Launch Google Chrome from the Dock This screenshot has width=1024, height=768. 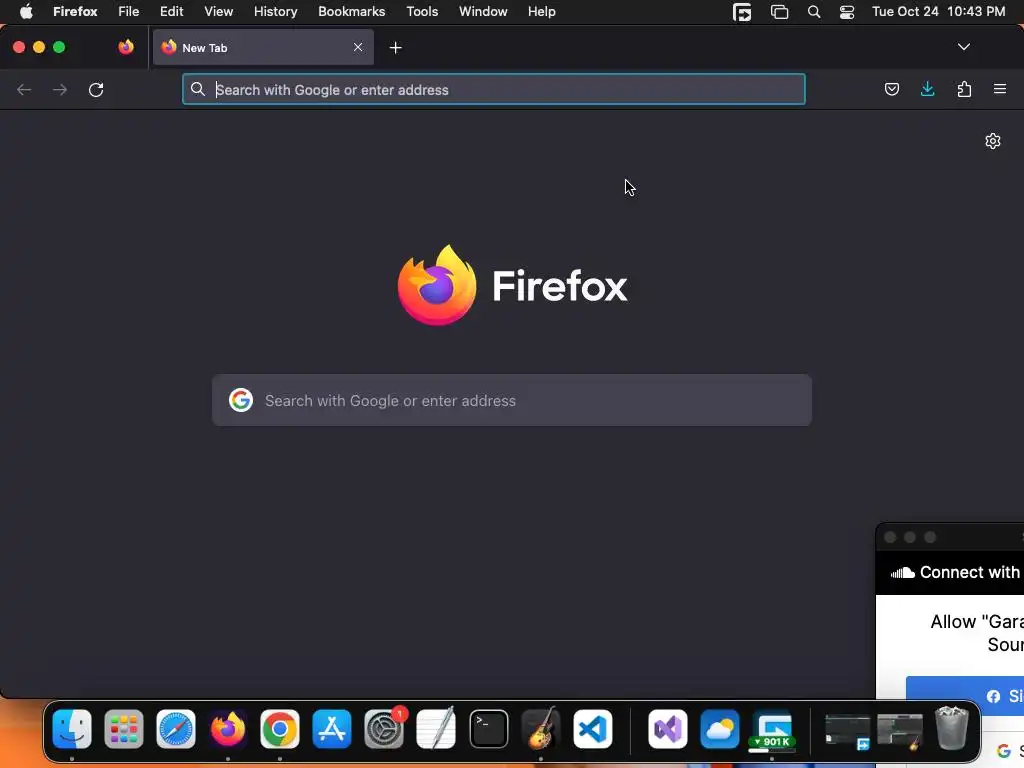[x=280, y=729]
